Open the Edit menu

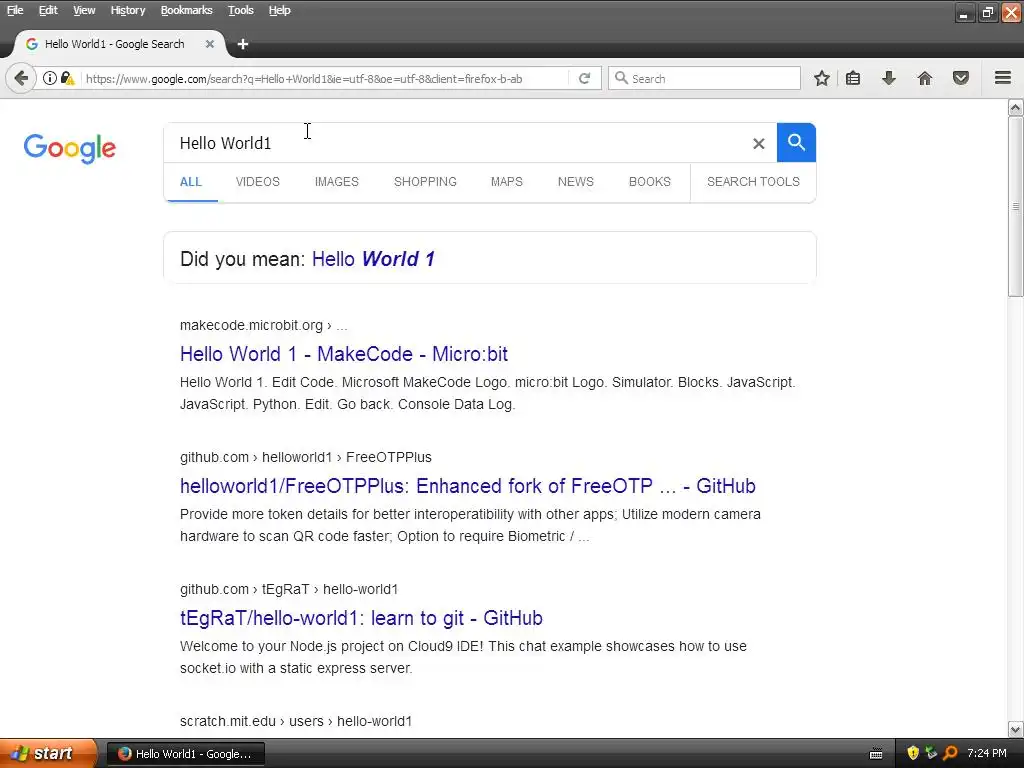(48, 10)
